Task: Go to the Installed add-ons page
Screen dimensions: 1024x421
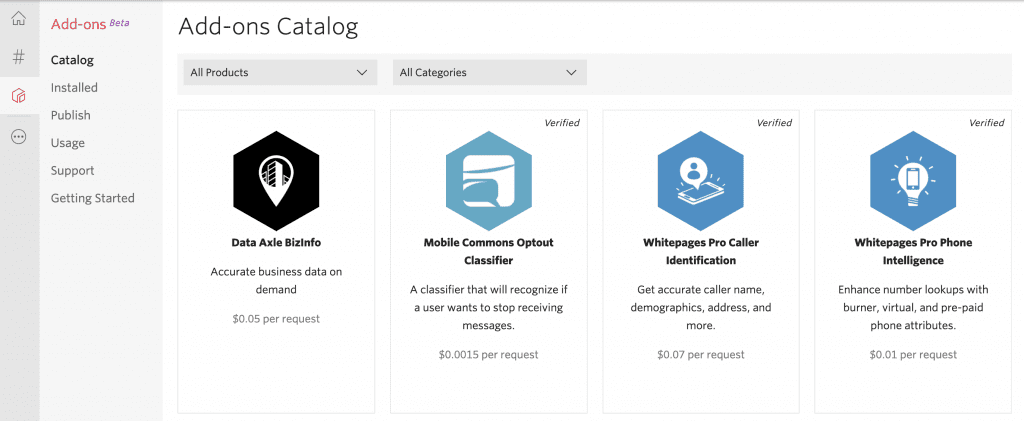Action: [x=74, y=88]
